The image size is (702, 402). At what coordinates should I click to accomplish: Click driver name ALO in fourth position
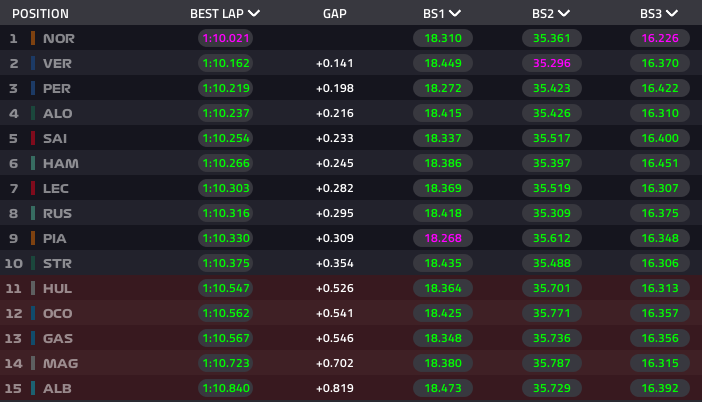click(x=57, y=113)
